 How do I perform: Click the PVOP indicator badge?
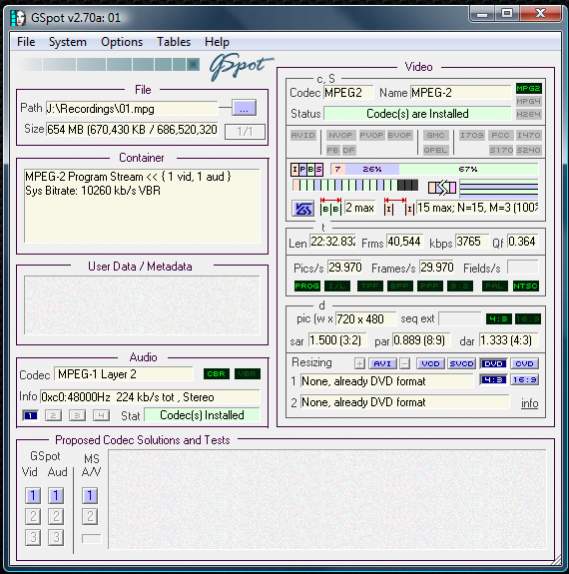371,135
